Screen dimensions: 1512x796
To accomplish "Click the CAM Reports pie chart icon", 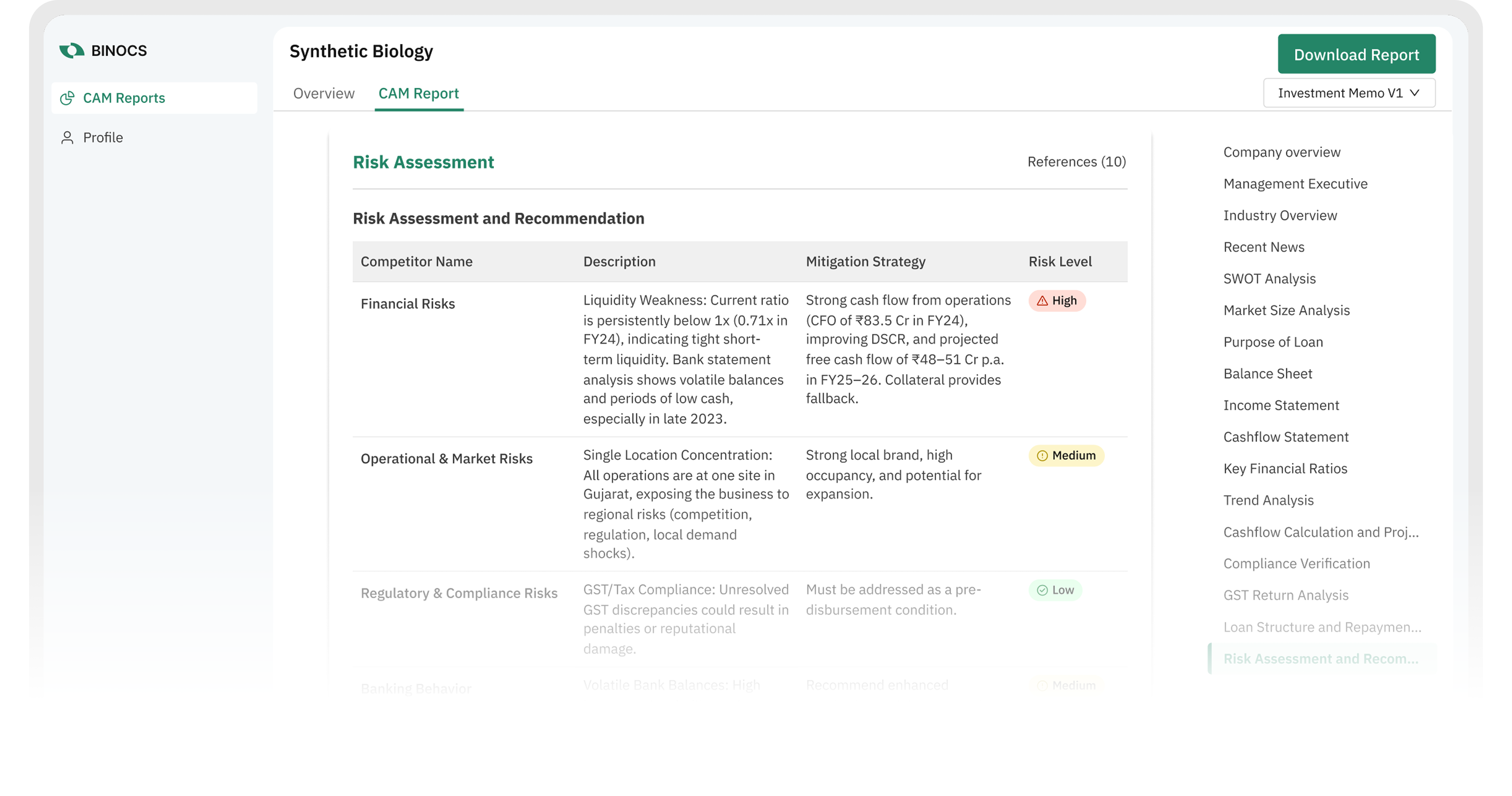I will tap(67, 98).
